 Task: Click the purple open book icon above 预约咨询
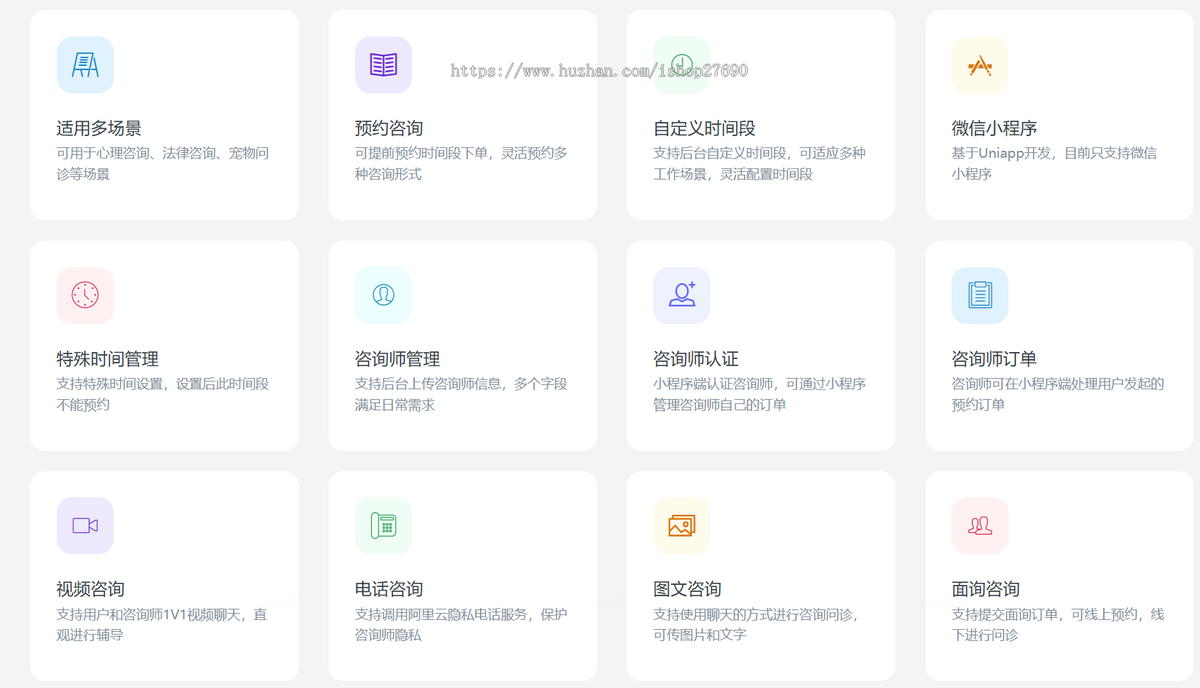(383, 65)
